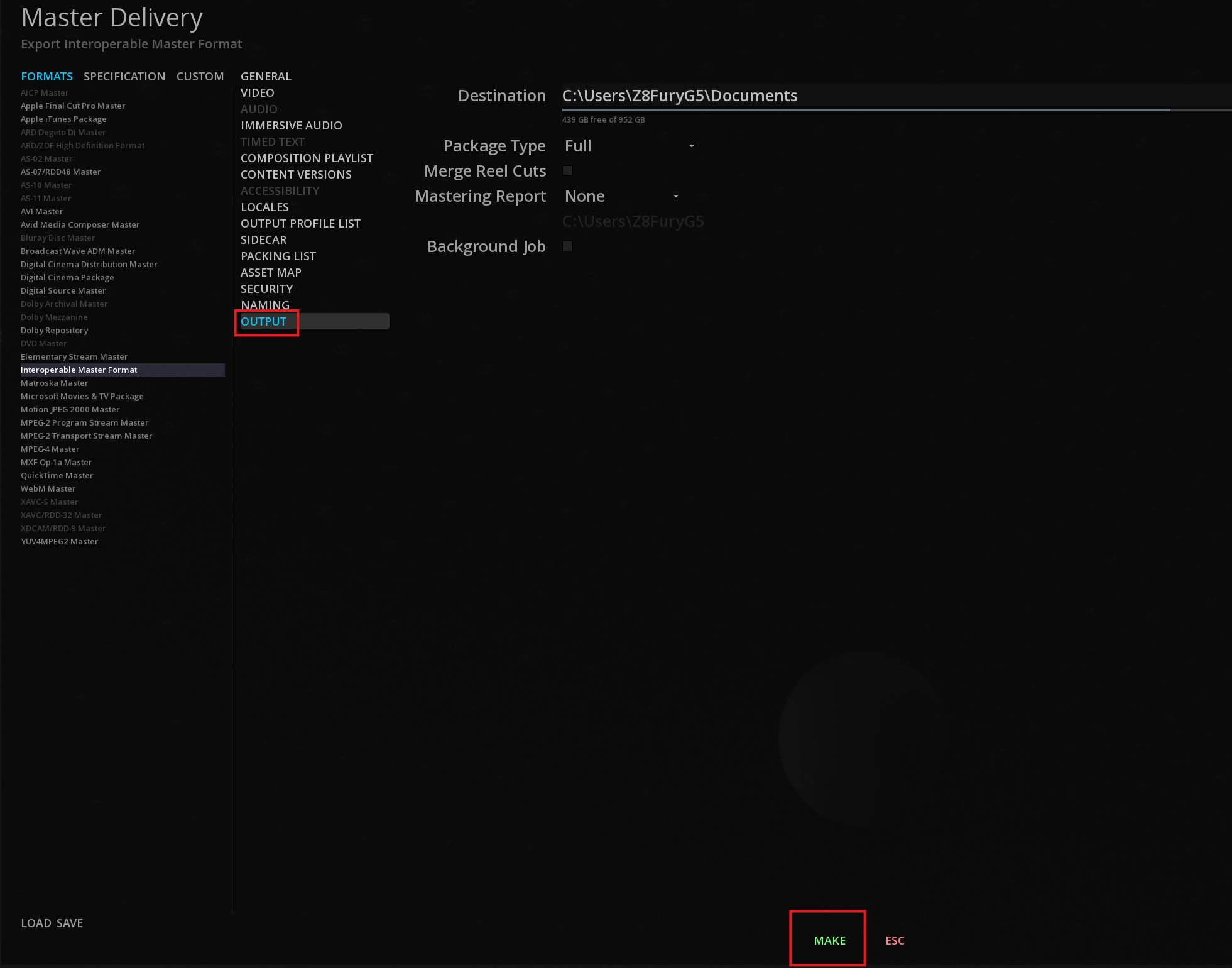Click LOAD to load a preset

pyautogui.click(x=36, y=923)
